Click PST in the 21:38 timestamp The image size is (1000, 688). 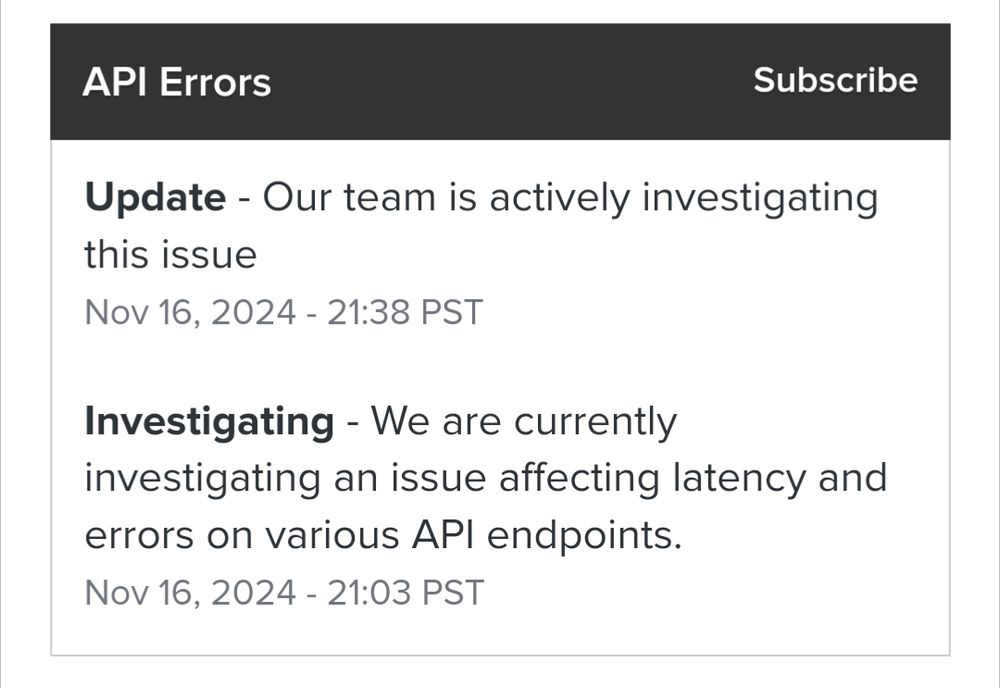pos(451,313)
